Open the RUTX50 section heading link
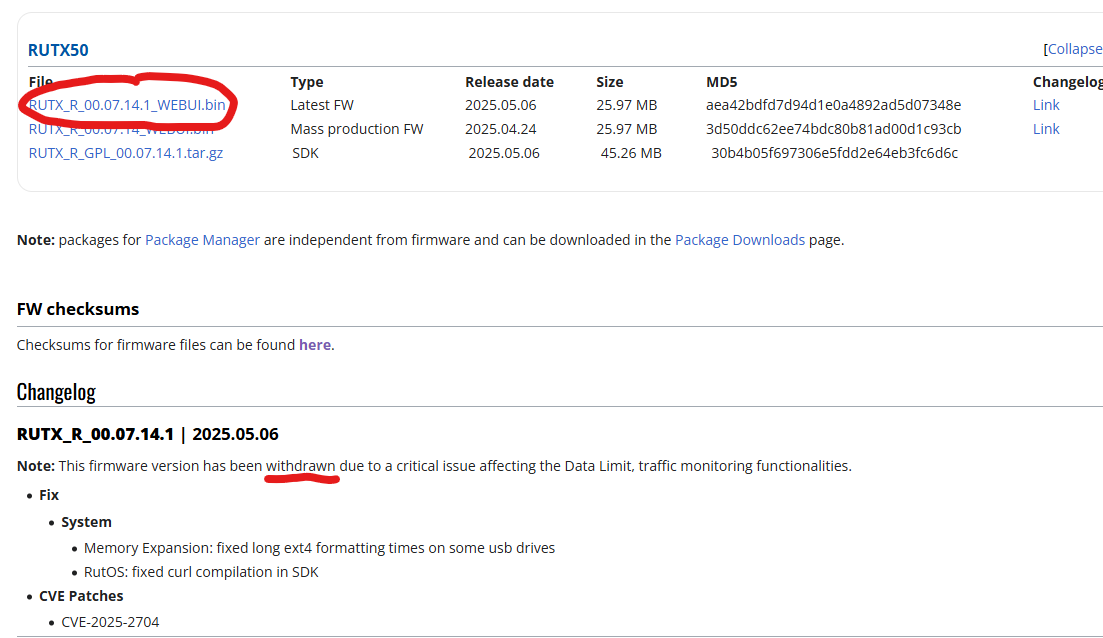The height and width of the screenshot is (638, 1103). pyautogui.click(x=58, y=50)
